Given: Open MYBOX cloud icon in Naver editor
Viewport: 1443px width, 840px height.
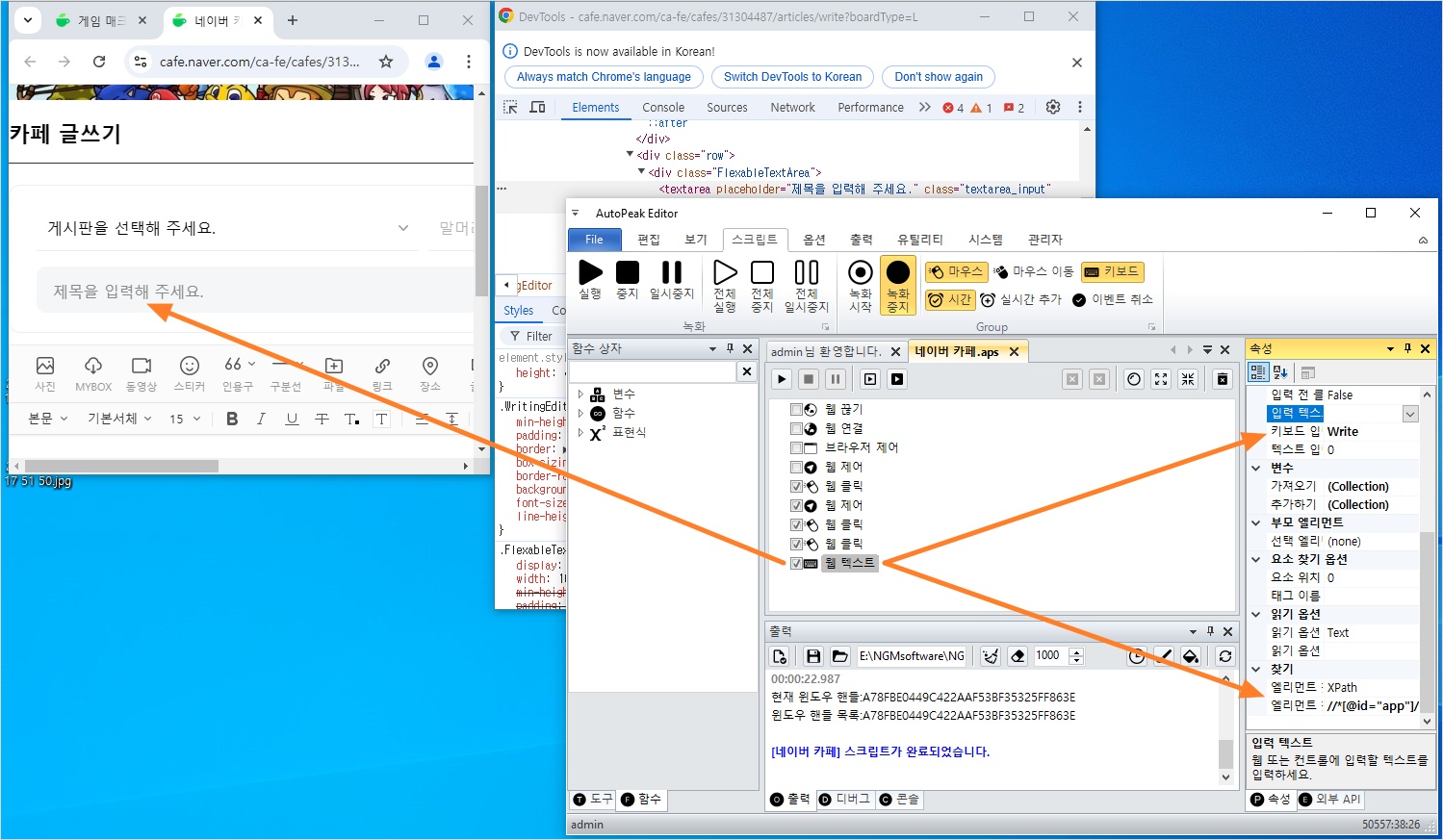Looking at the screenshot, I should [93, 366].
